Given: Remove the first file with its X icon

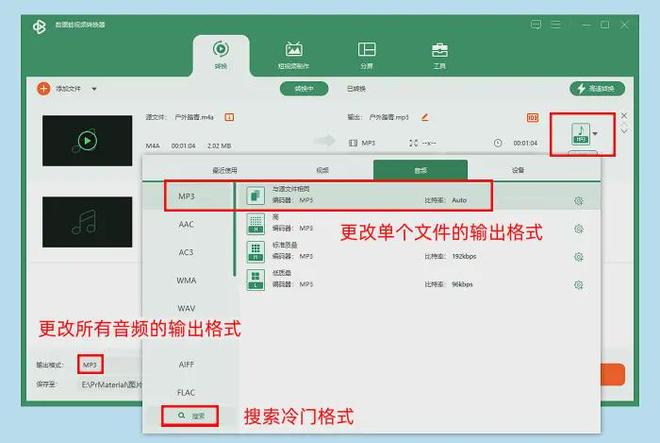Looking at the screenshot, I should click(x=624, y=115).
